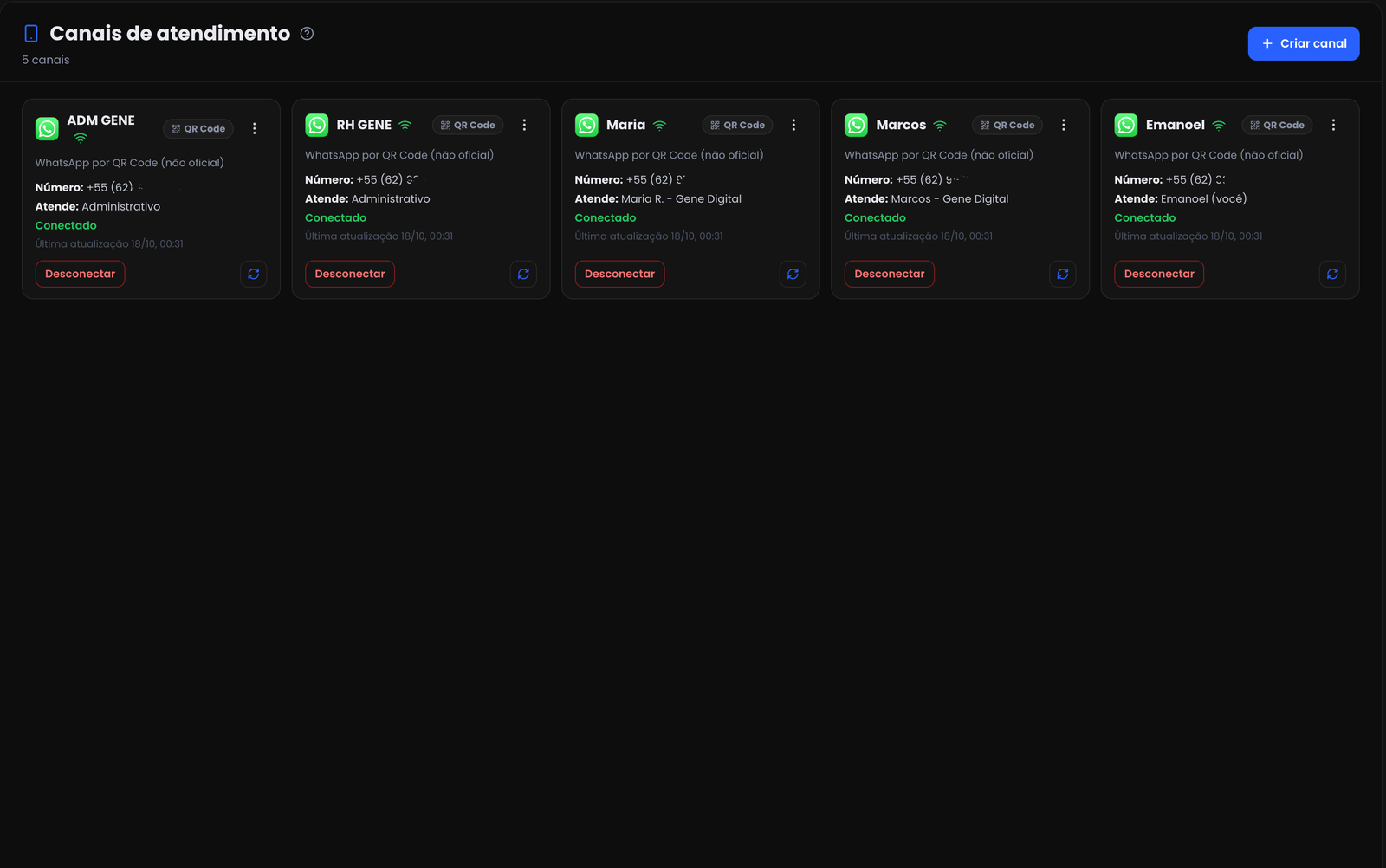
Task: Disconnect the ADM GENE channel
Action: pyautogui.click(x=81, y=274)
